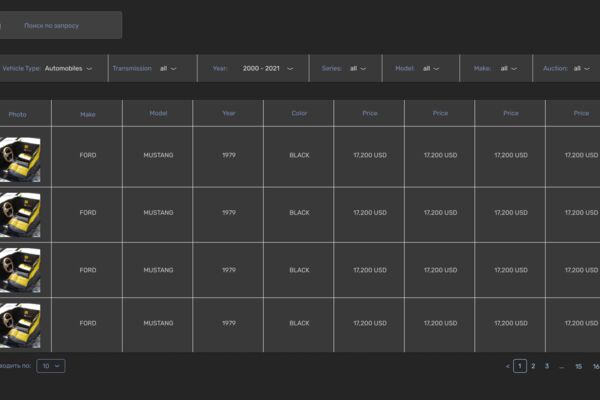Jump to page 15 of results

pyautogui.click(x=579, y=367)
